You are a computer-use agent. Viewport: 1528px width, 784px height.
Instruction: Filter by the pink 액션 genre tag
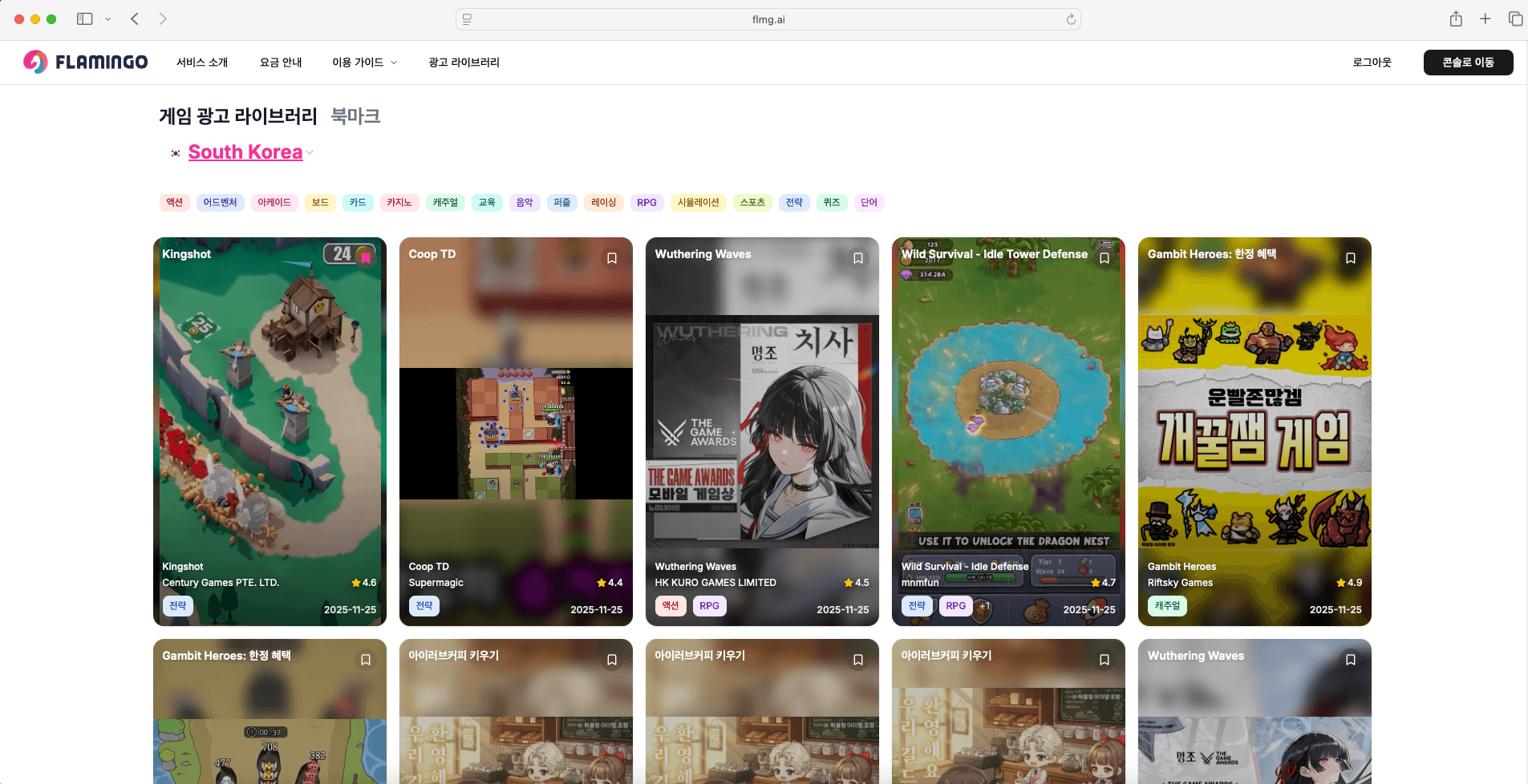click(174, 203)
